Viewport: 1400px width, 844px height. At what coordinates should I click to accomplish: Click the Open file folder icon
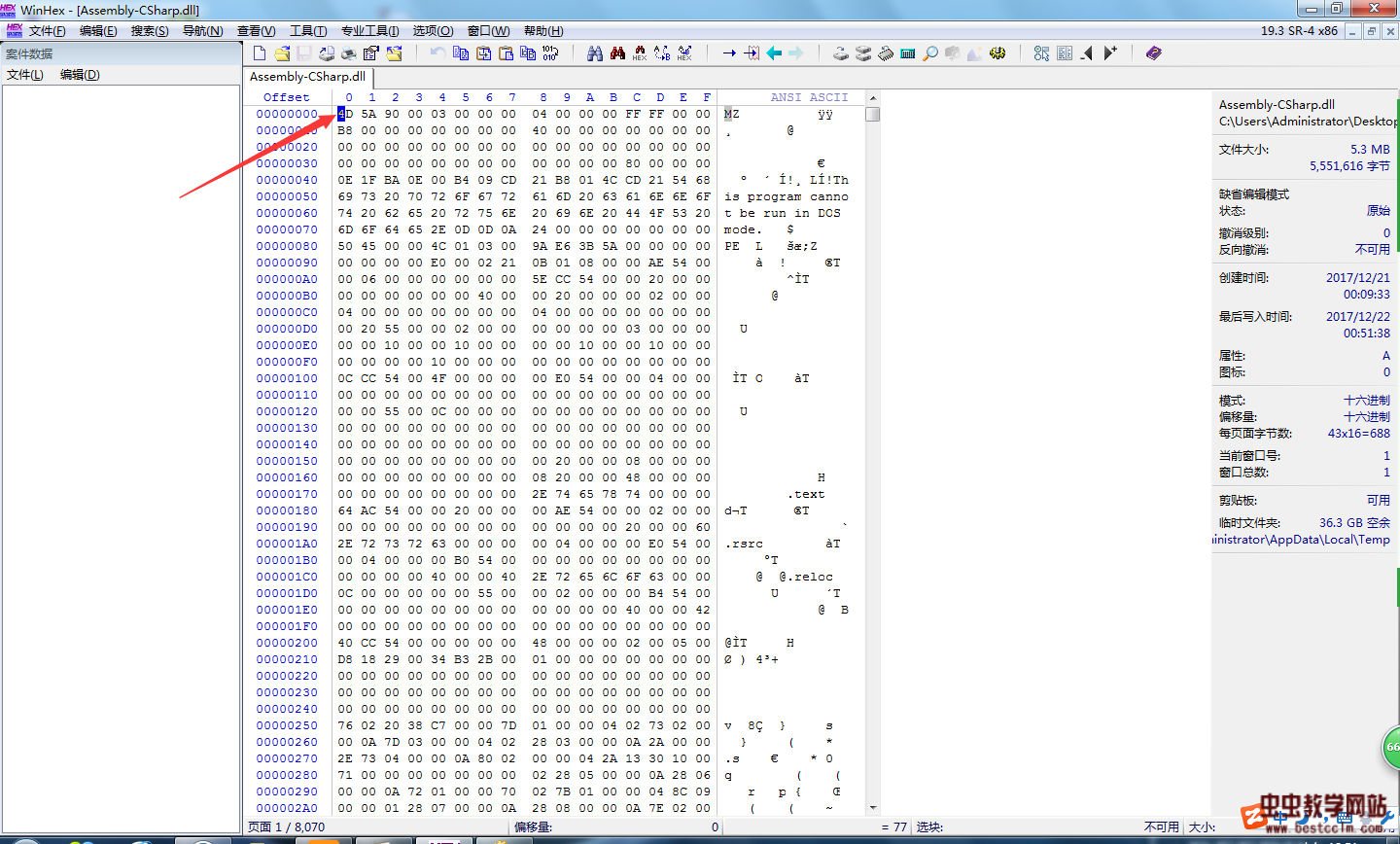point(282,53)
